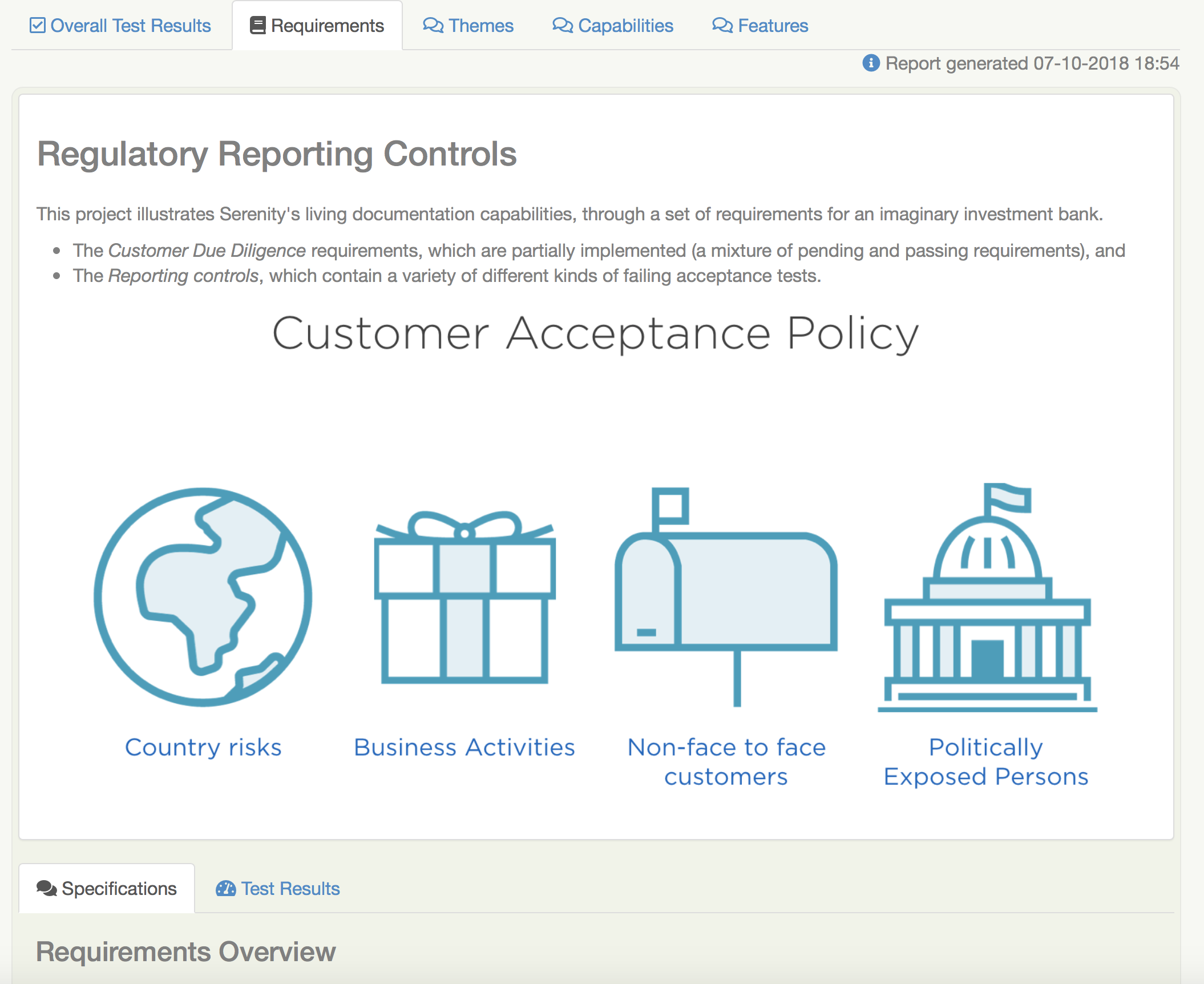Click the checkmark icon on Overall Test Results
Image resolution: width=1204 pixels, height=984 pixels.
pyautogui.click(x=38, y=26)
